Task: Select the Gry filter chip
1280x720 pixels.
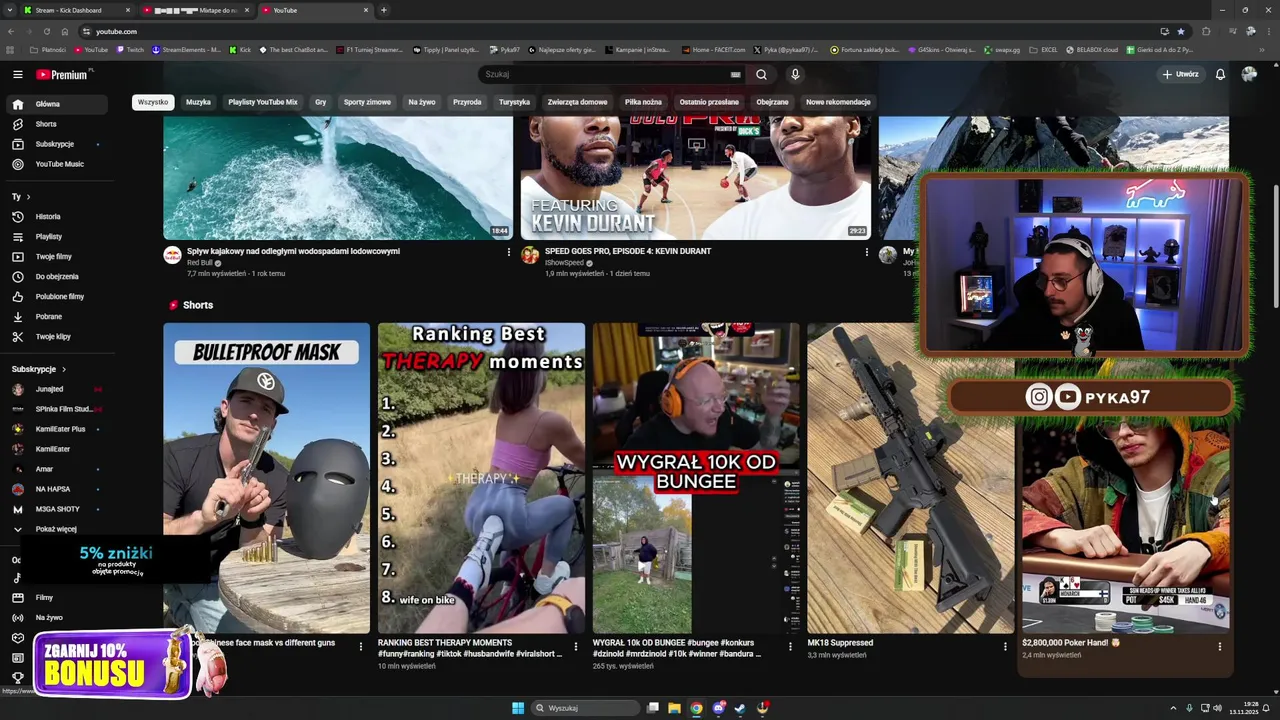Action: (x=320, y=102)
